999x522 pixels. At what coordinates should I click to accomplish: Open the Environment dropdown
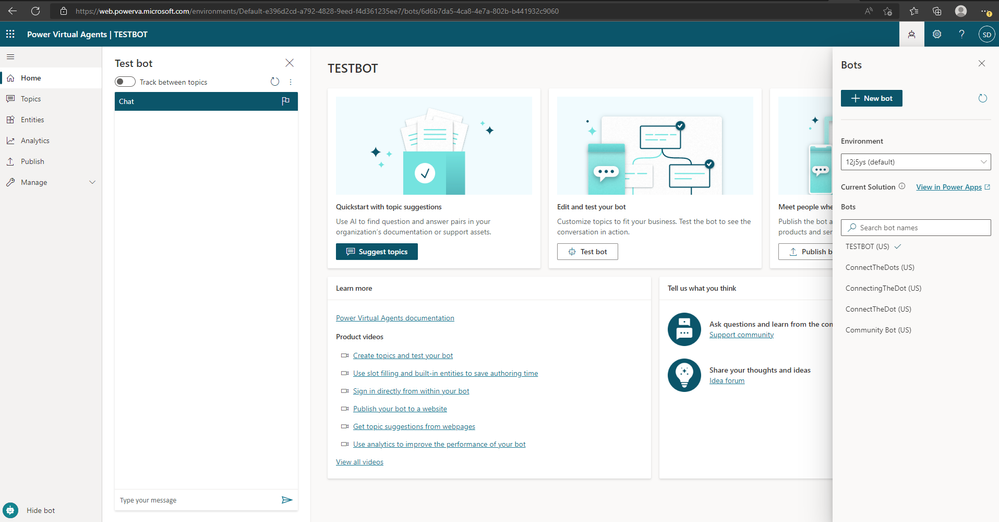pos(916,162)
